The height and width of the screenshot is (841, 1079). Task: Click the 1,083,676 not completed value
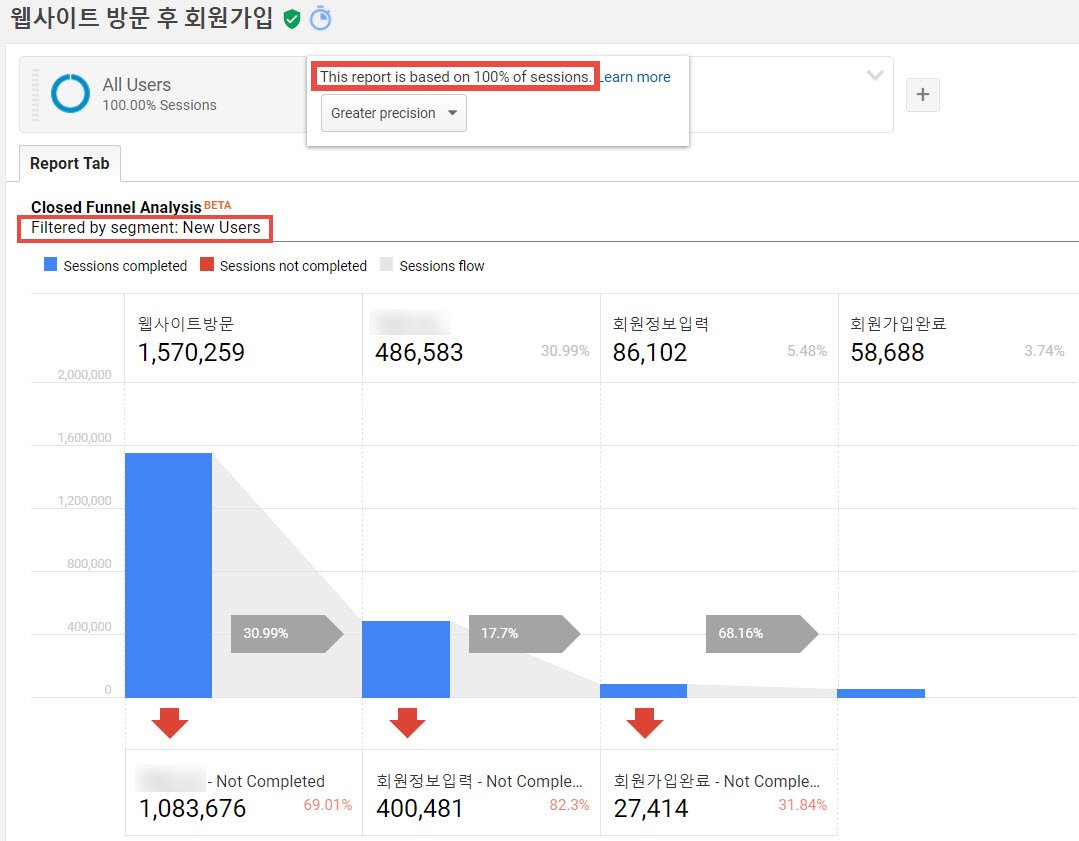coord(192,809)
